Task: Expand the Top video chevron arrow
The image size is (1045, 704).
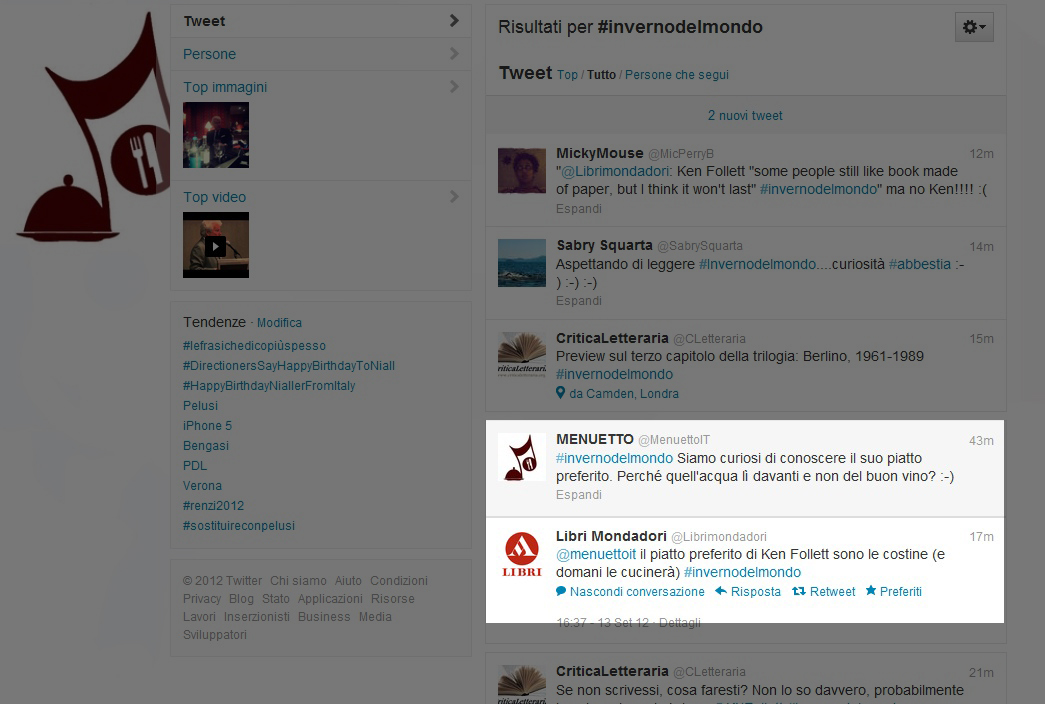Action: pyautogui.click(x=454, y=197)
